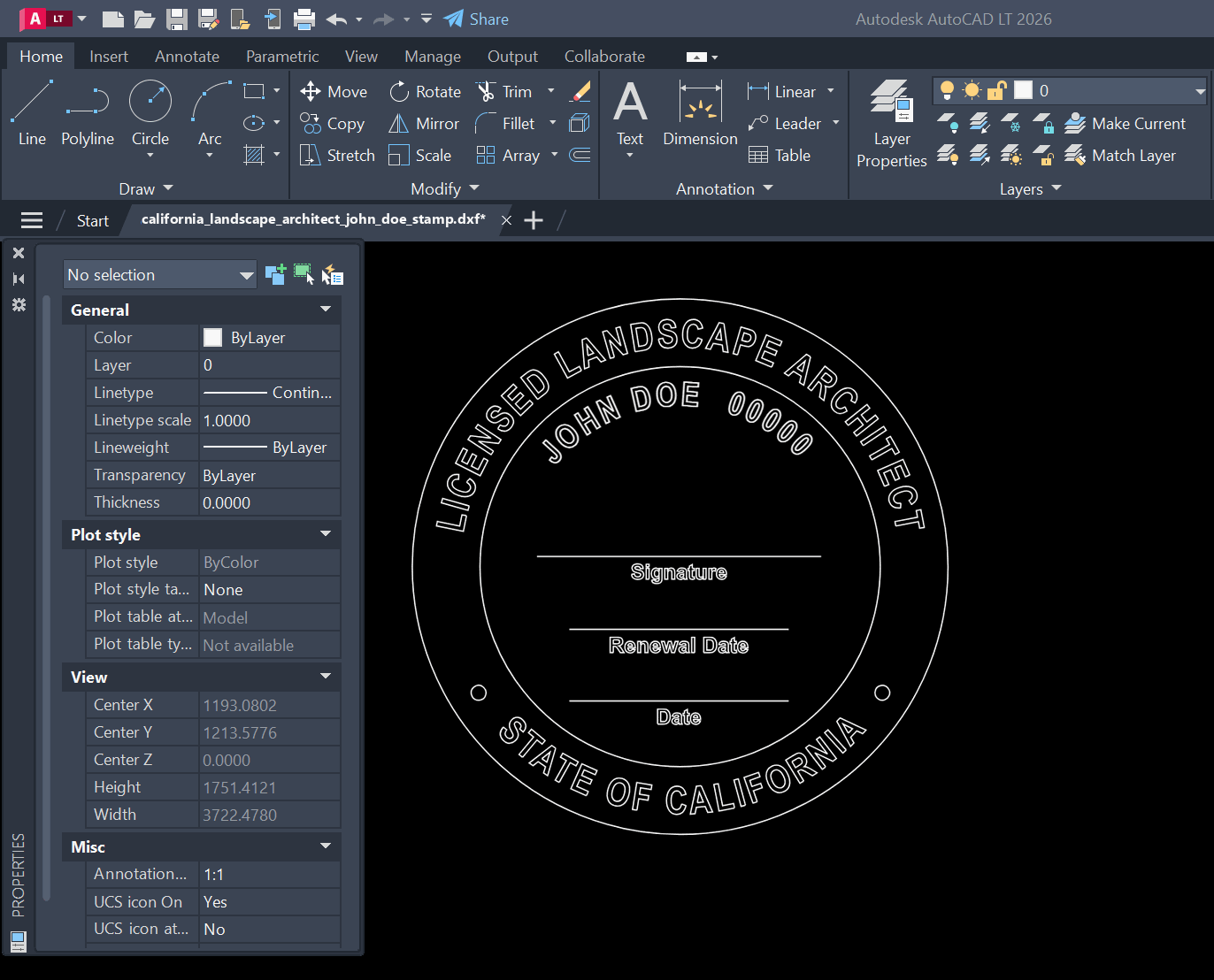This screenshot has height=980, width=1214.
Task: Click the Copy command
Action: coord(332,124)
